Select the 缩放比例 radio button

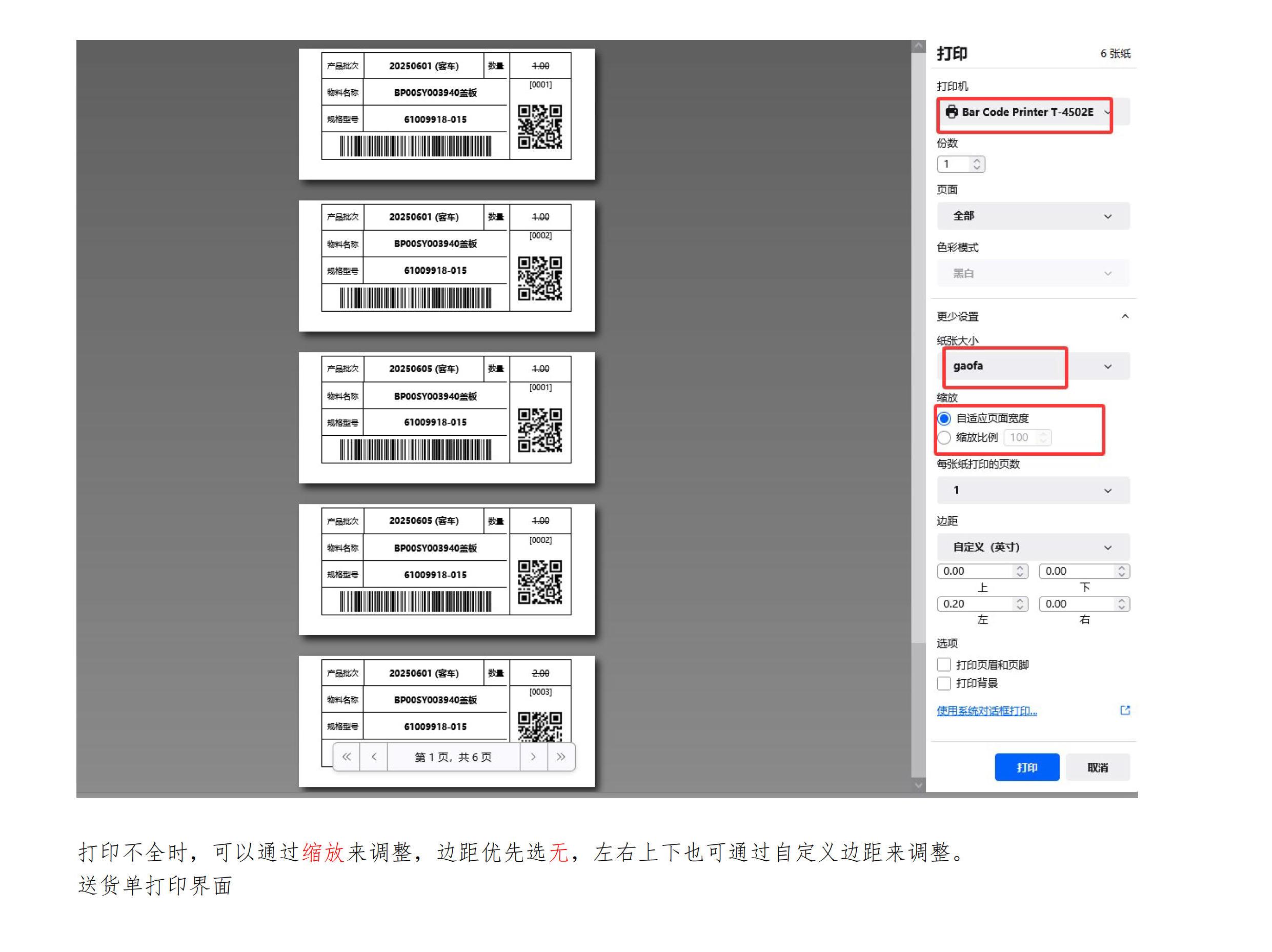click(944, 437)
